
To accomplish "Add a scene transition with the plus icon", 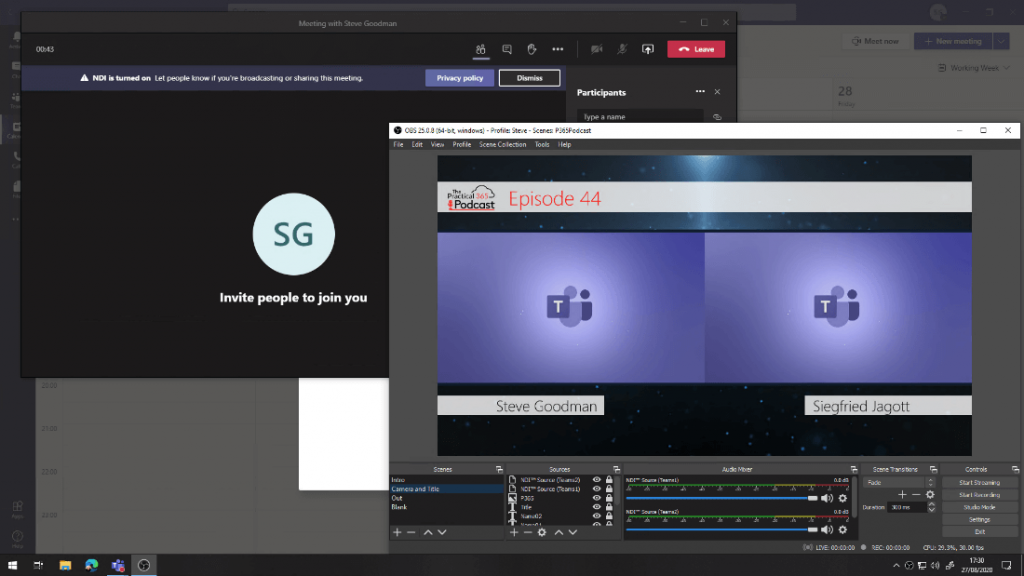I will pos(902,495).
